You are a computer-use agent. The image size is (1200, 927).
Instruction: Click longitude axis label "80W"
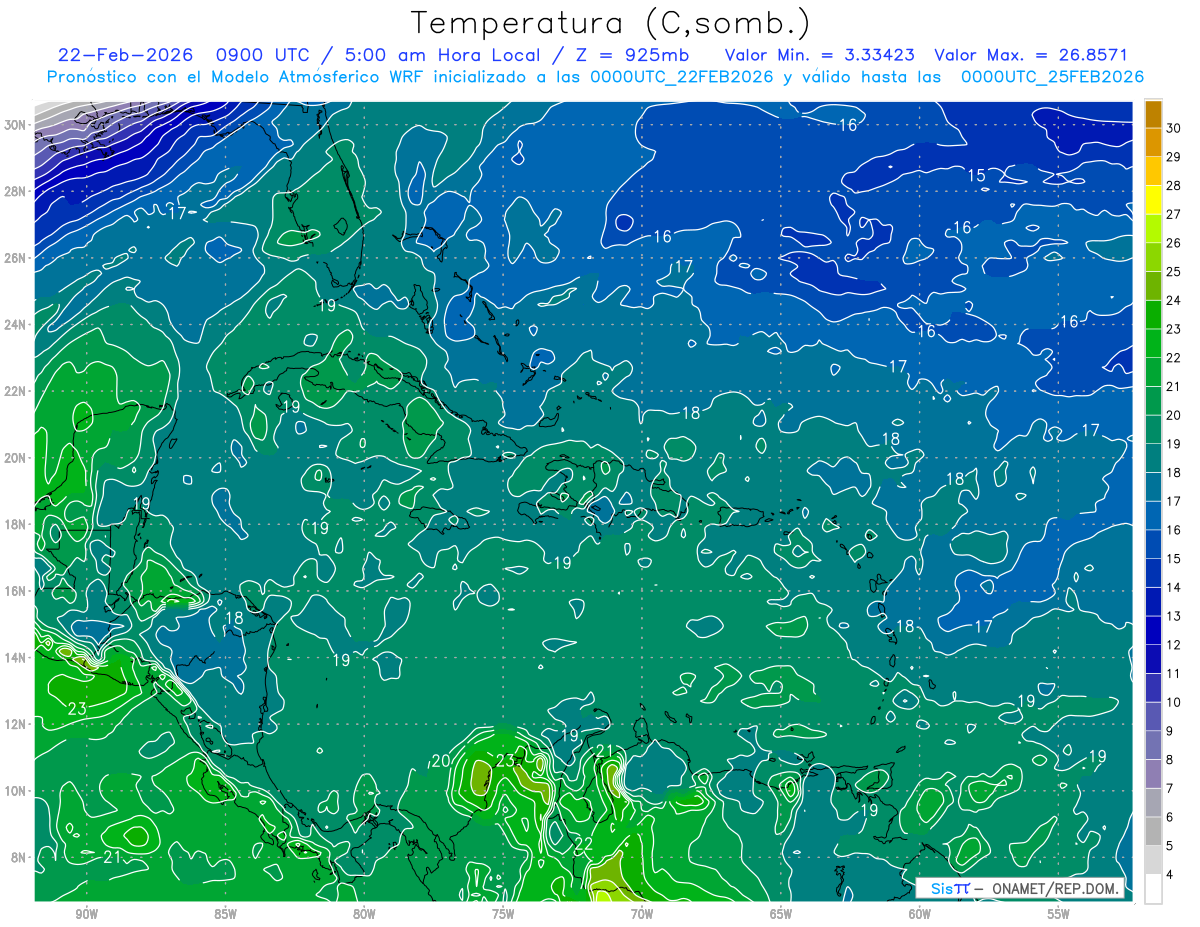pos(364,914)
